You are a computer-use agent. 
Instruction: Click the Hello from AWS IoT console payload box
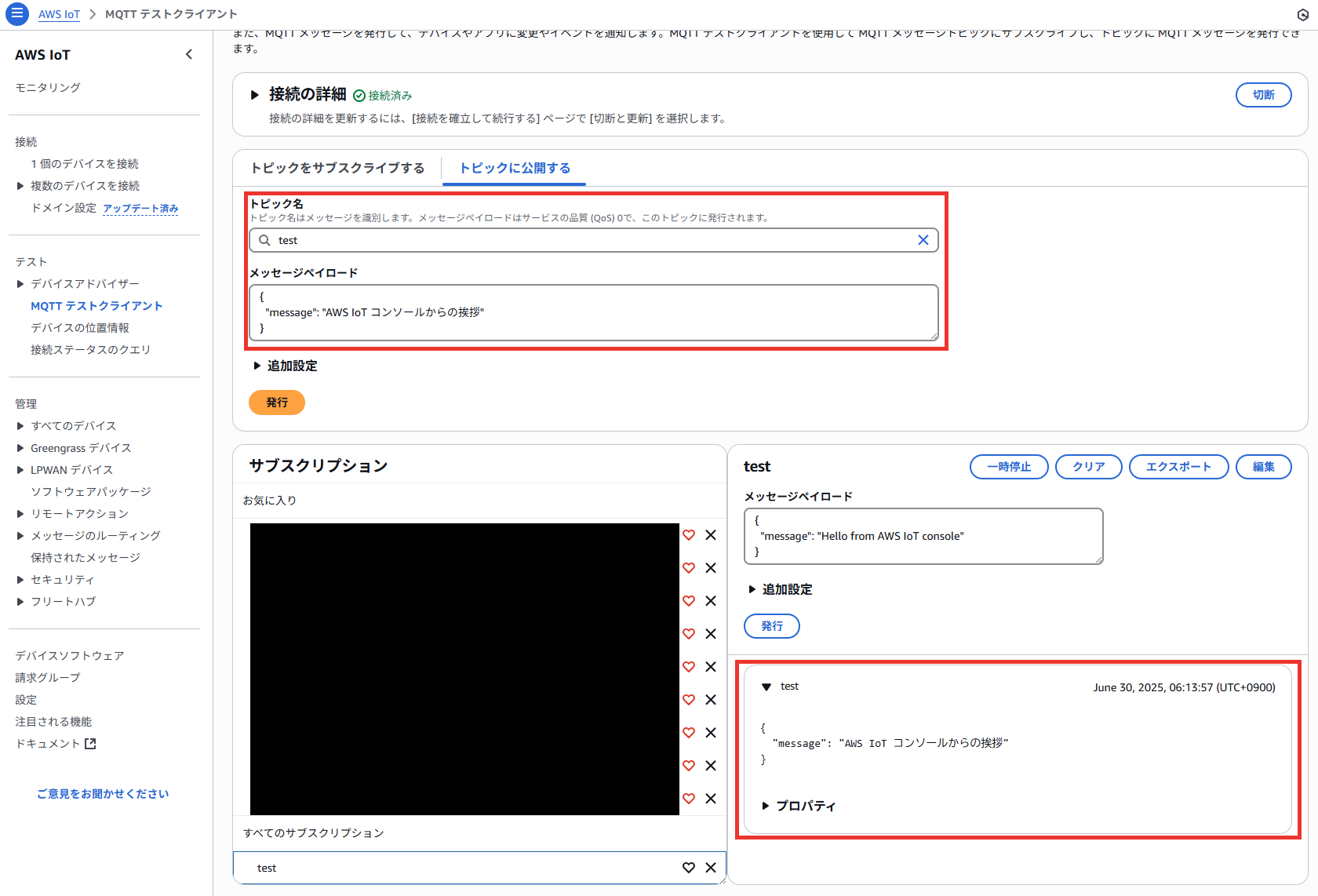[x=923, y=536]
